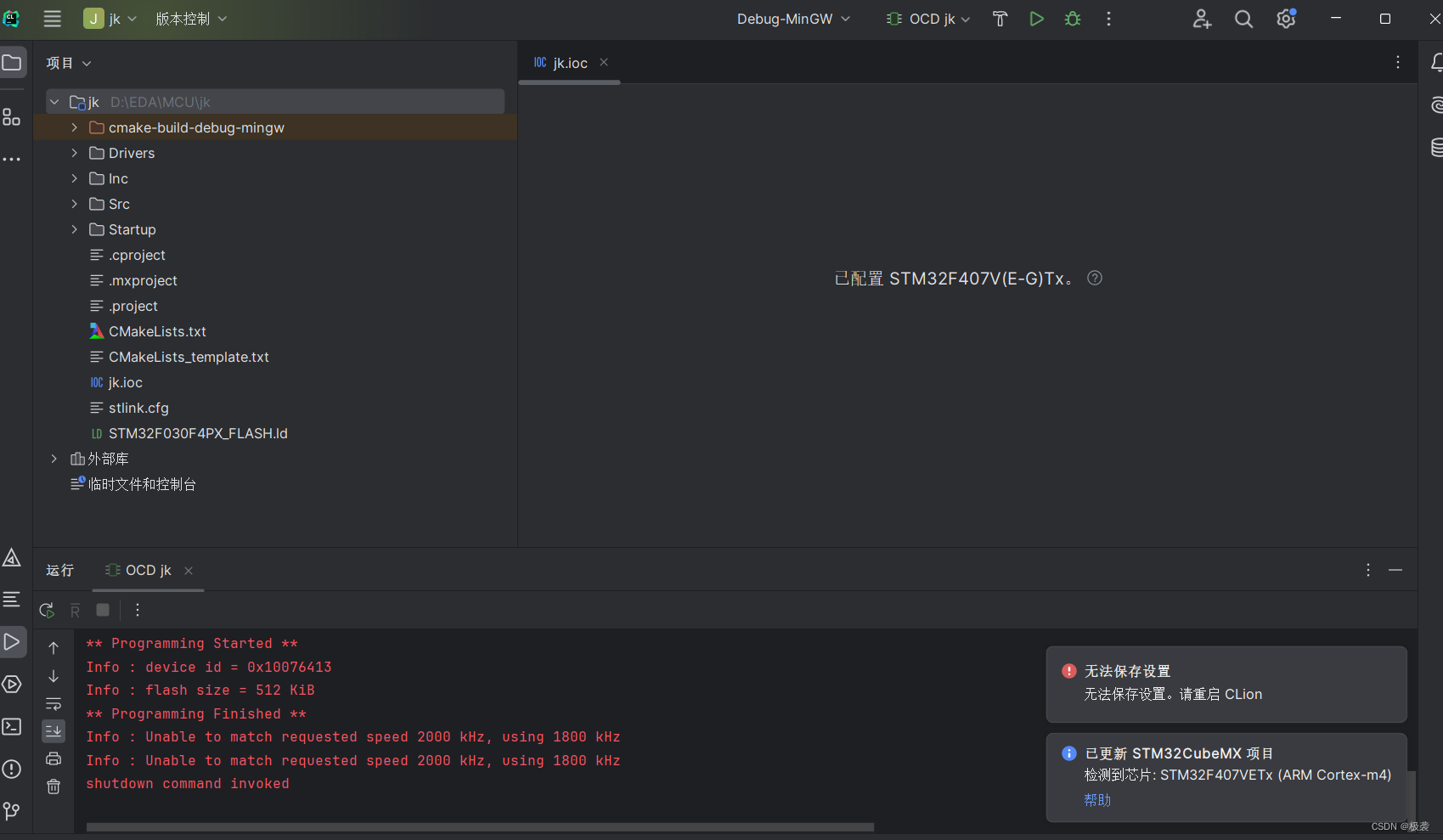Close the jk.ioc editor tab
This screenshot has height=840, width=1443.
[x=604, y=62]
